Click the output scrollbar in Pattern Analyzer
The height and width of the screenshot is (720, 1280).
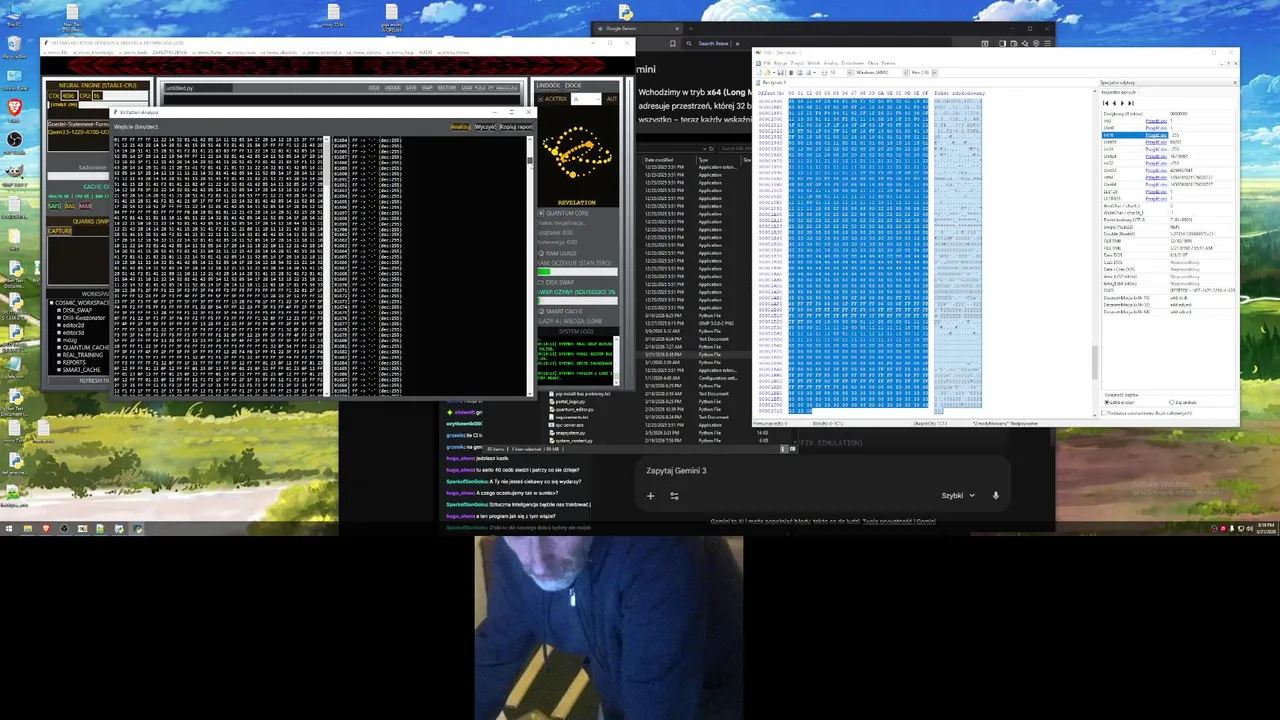coord(530,265)
